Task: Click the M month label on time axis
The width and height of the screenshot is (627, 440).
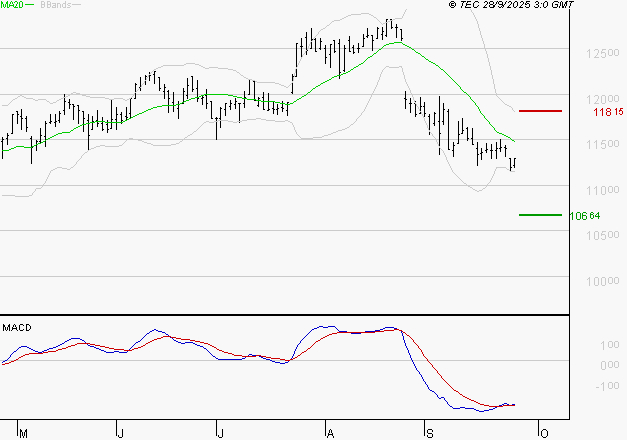Action: pos(23,434)
